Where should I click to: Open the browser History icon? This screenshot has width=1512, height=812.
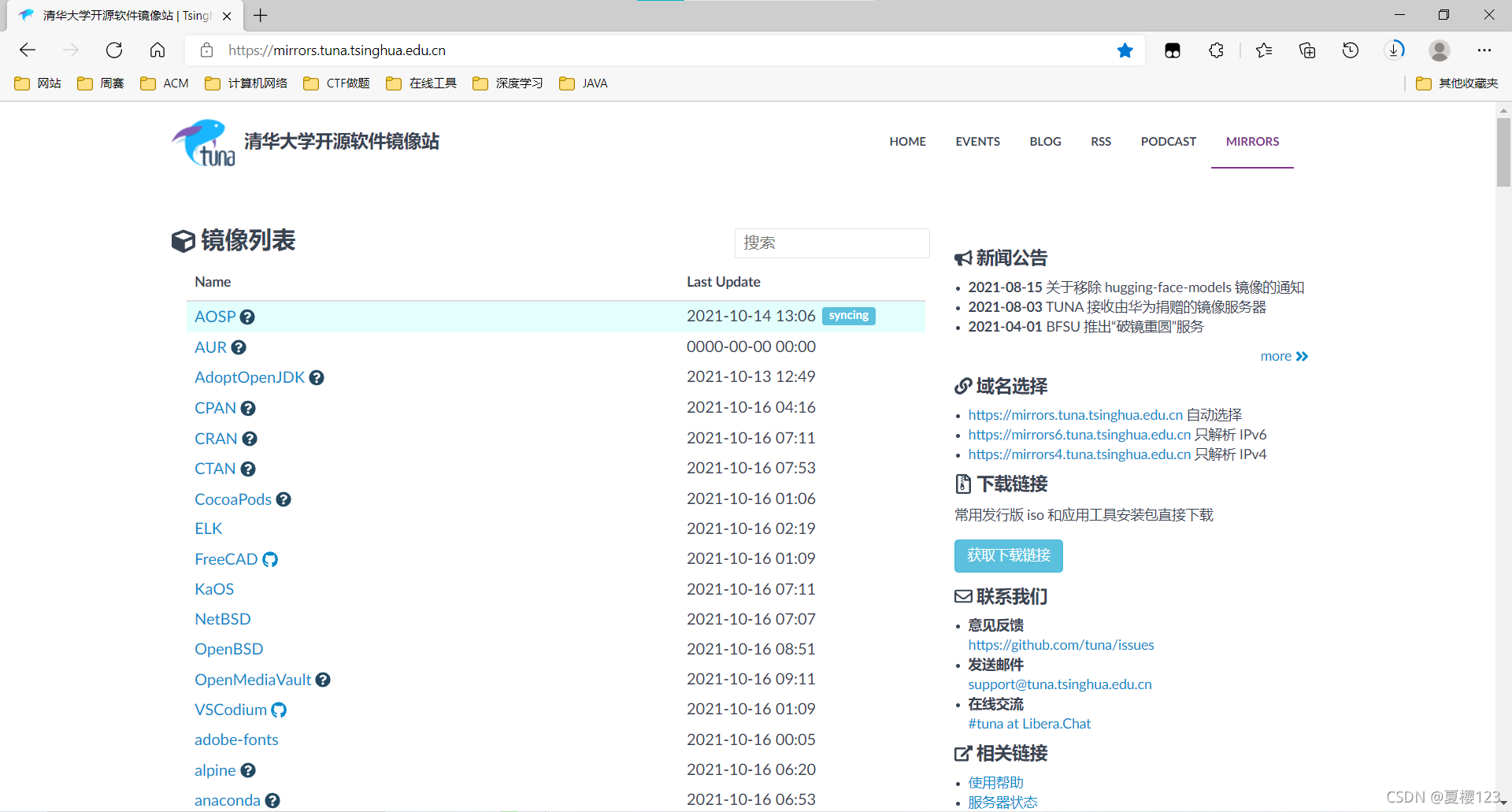[x=1351, y=50]
